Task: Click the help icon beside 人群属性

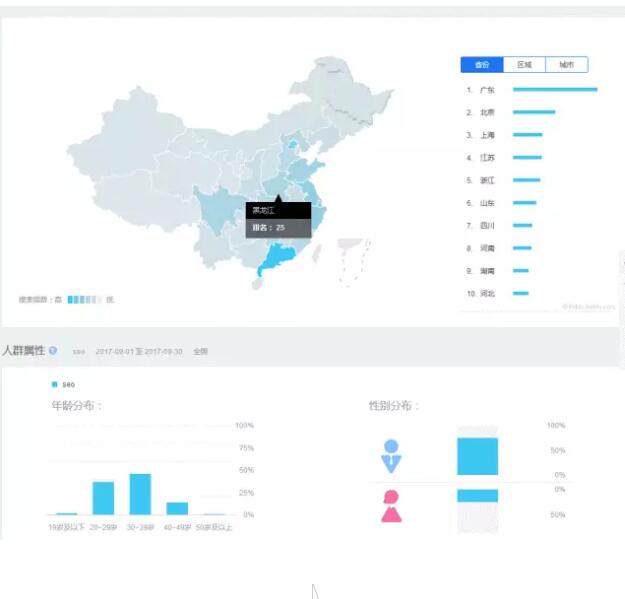Action: point(53,350)
